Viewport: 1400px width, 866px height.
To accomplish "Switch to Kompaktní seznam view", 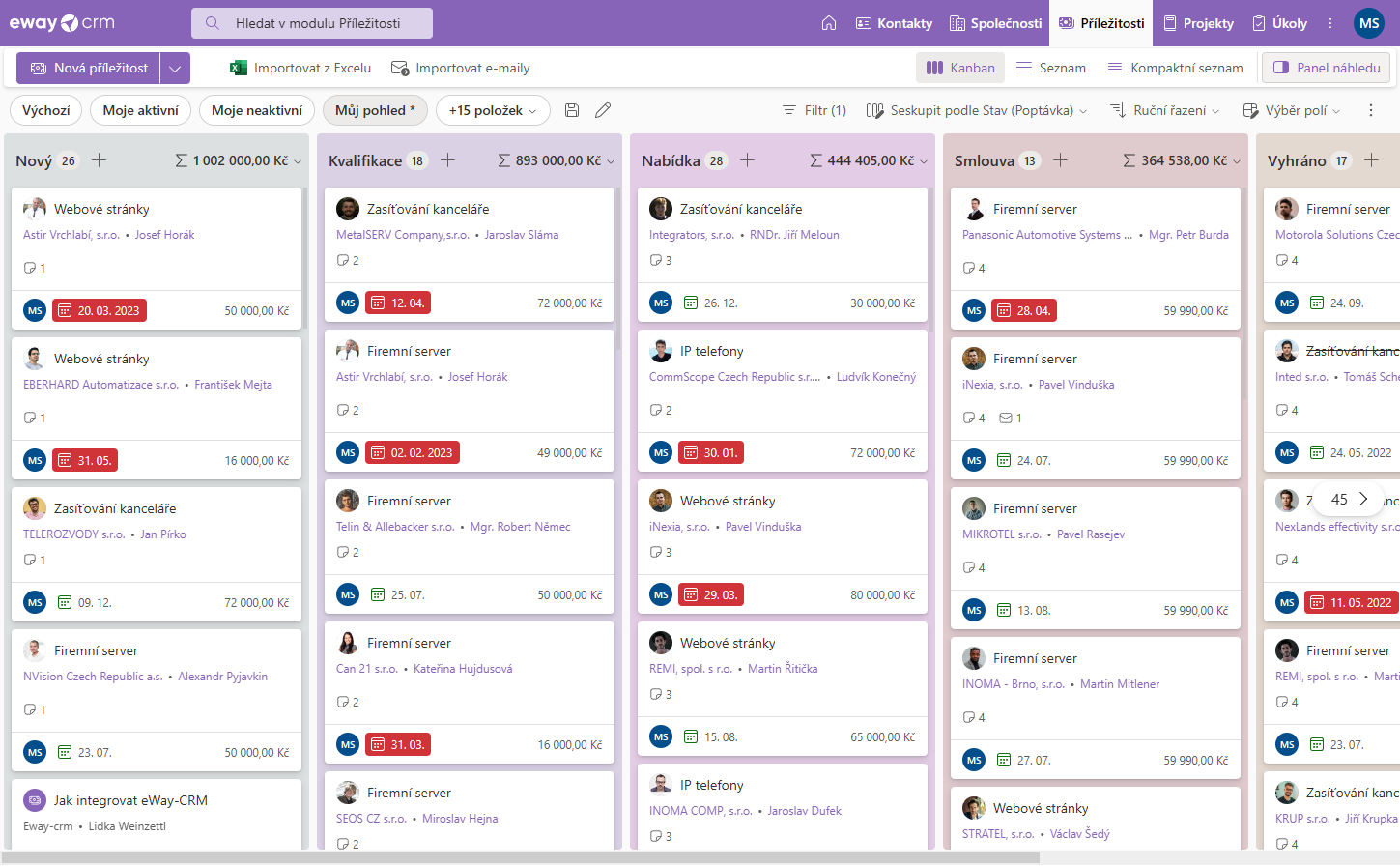I will point(1175,68).
